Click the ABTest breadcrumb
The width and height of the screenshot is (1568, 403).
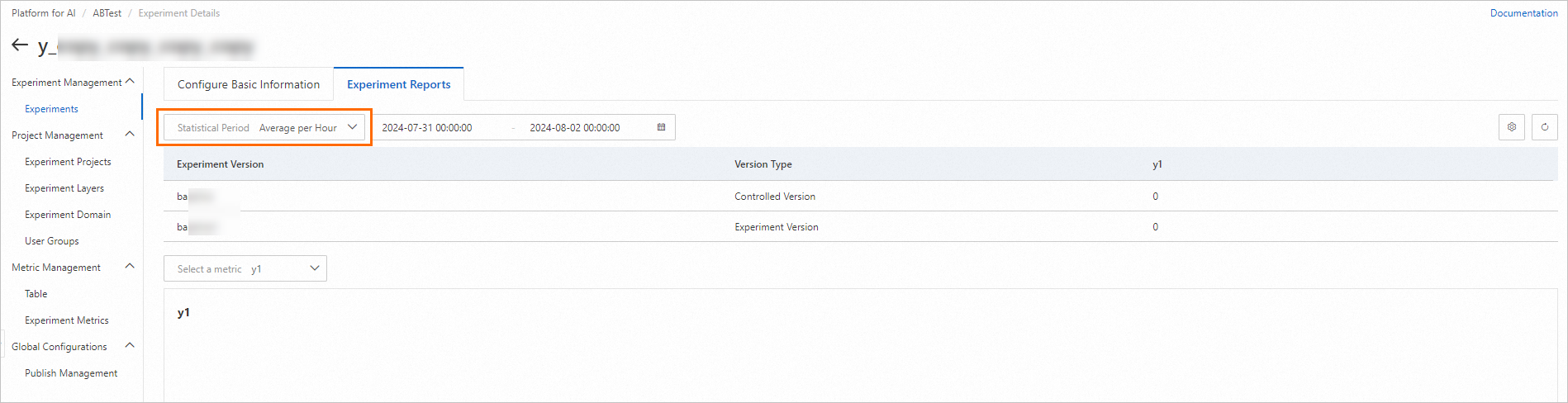[x=107, y=13]
